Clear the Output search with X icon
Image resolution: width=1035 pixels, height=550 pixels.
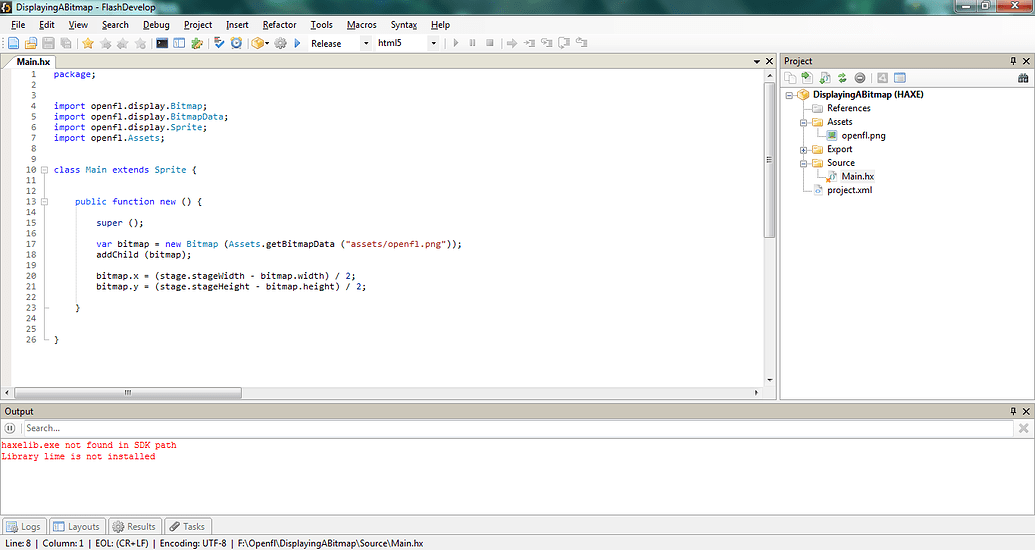click(x=1023, y=429)
